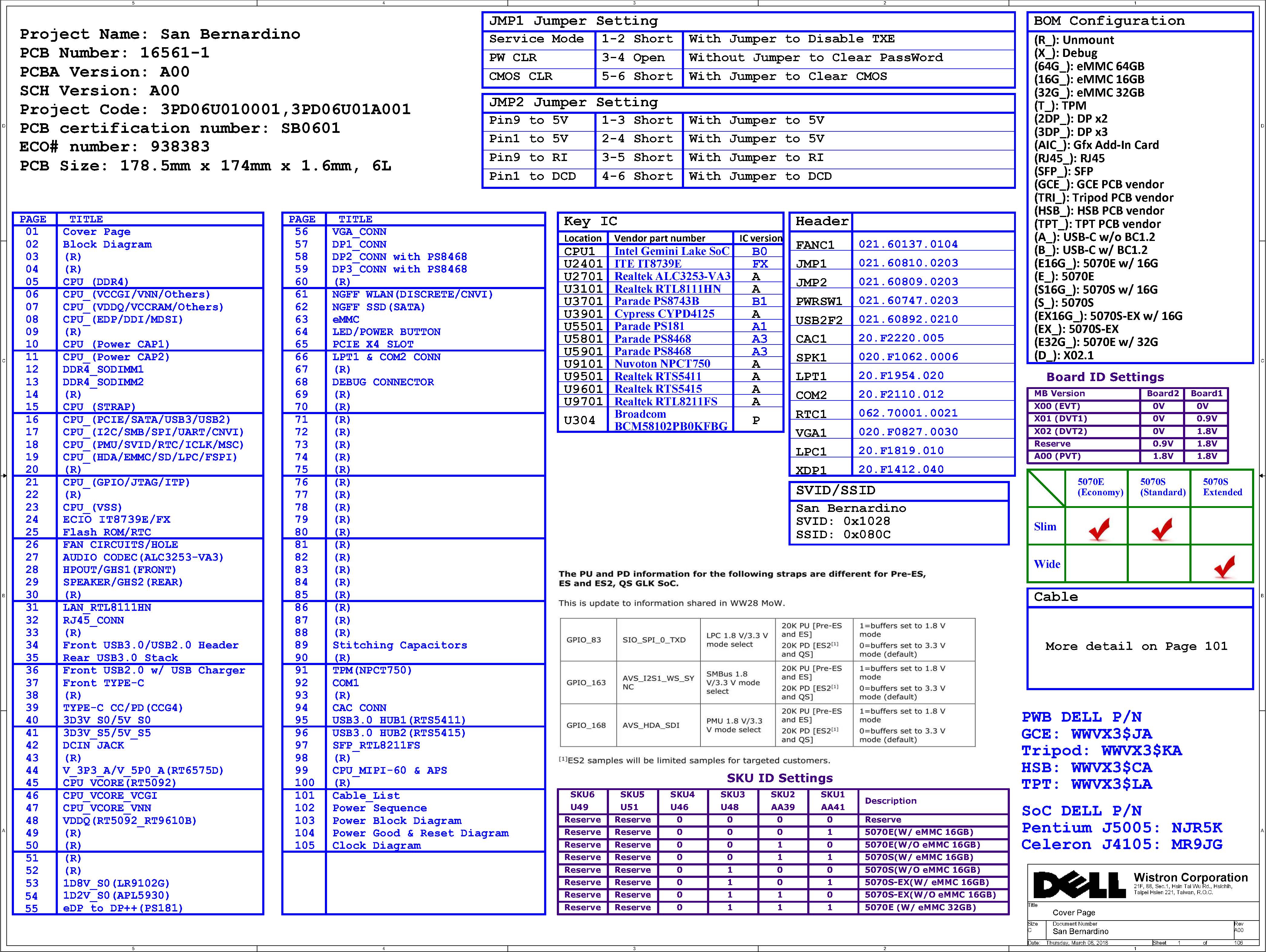Click the 'BOM Configuration' heading
Screen dimensions: 1266x952
pyautogui.click(x=1109, y=21)
